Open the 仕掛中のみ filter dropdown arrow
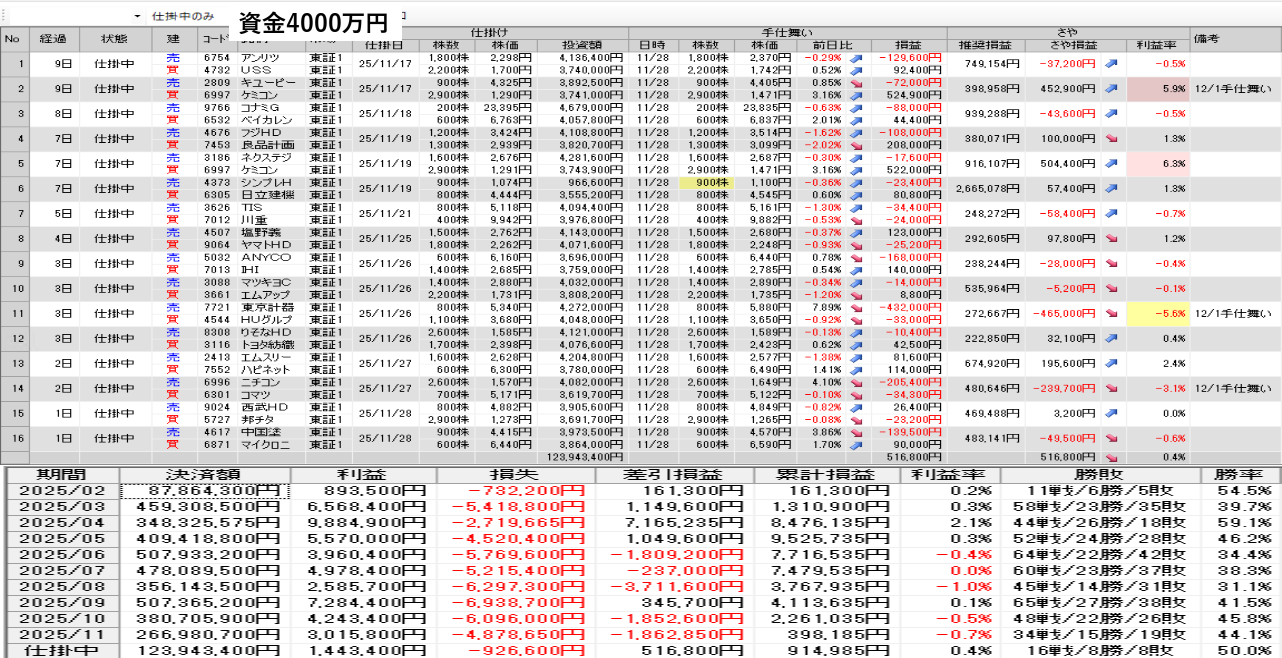 click(137, 17)
